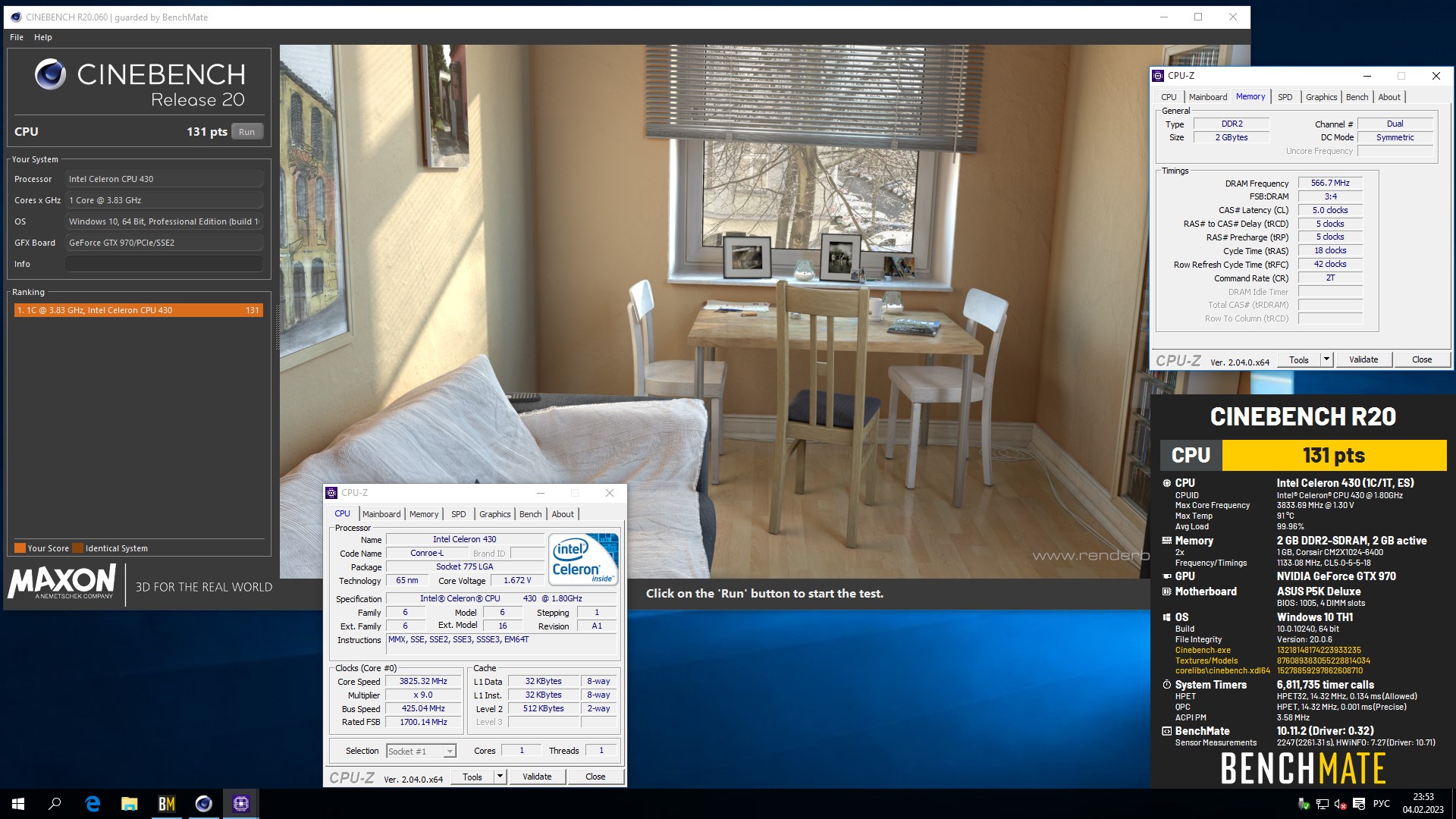Open About tab in memory CPU-Z window
The image size is (1456, 819).
pyautogui.click(x=1389, y=97)
